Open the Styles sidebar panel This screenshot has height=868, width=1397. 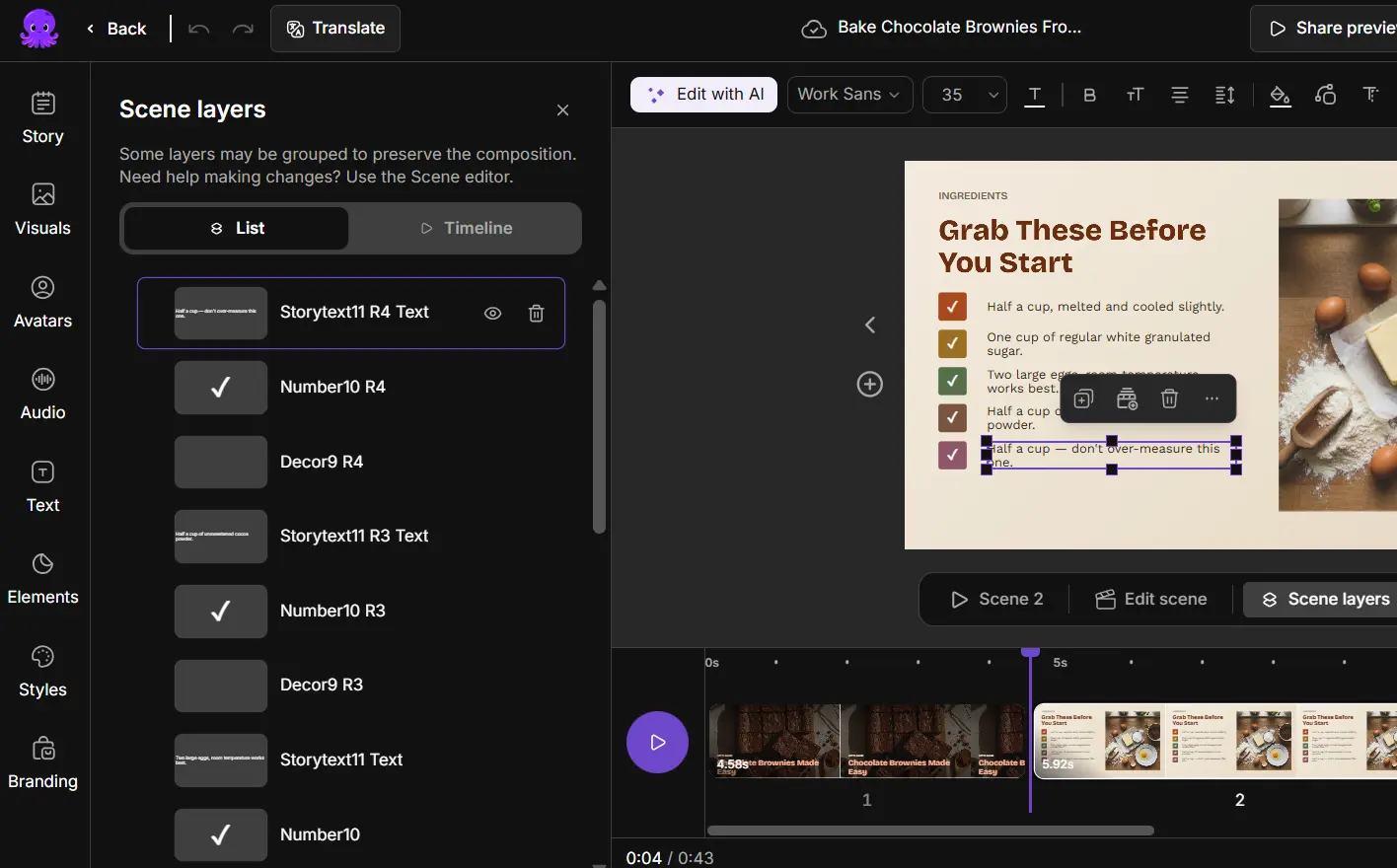click(42, 672)
